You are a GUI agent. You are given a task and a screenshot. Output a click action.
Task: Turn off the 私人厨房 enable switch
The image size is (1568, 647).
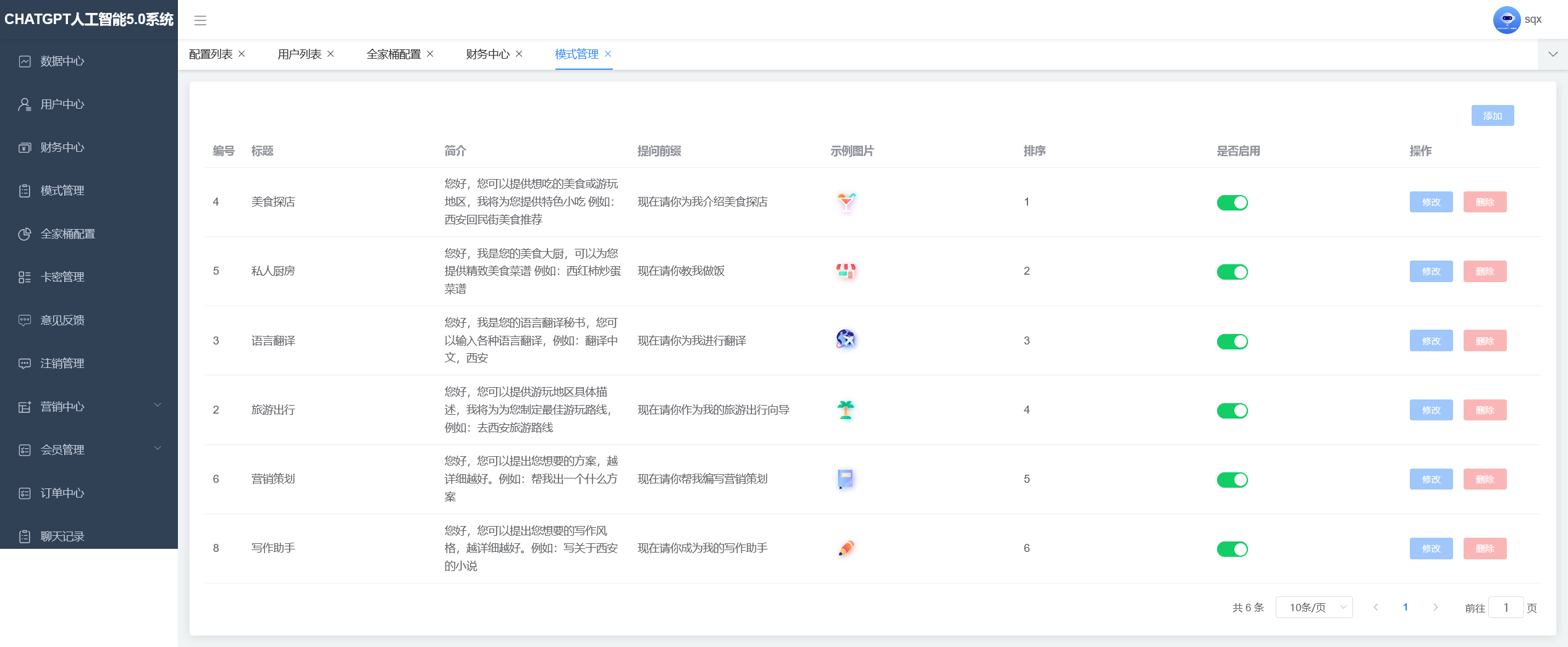tap(1233, 272)
